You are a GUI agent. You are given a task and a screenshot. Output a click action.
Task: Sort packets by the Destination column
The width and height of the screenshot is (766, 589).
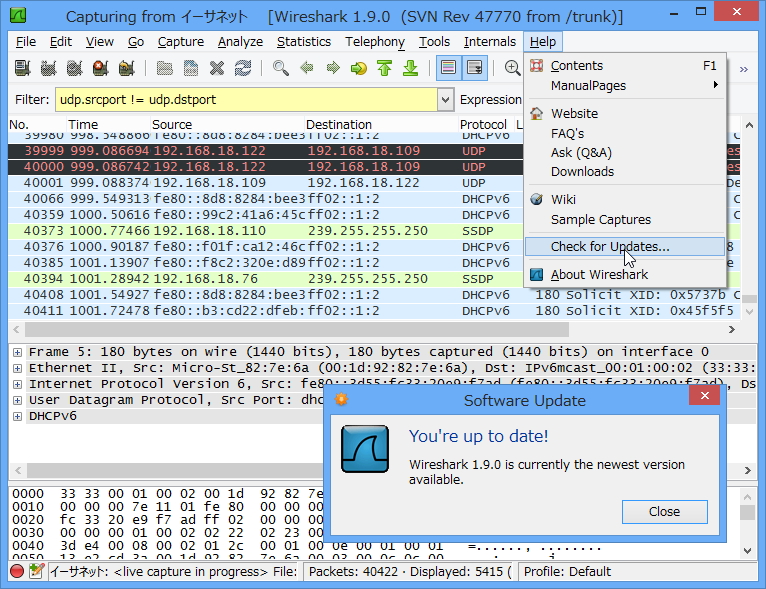click(x=381, y=125)
